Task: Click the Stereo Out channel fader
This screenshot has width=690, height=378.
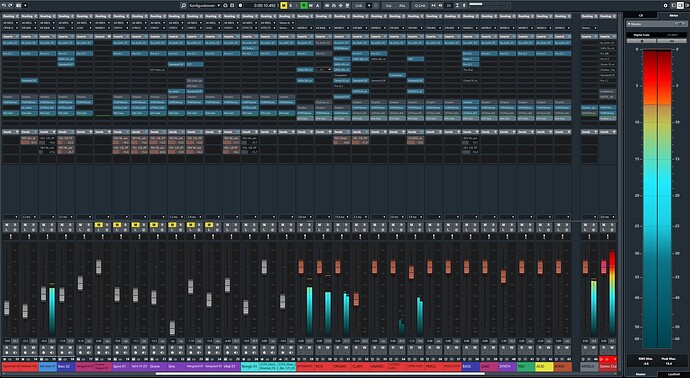Action: [603, 267]
